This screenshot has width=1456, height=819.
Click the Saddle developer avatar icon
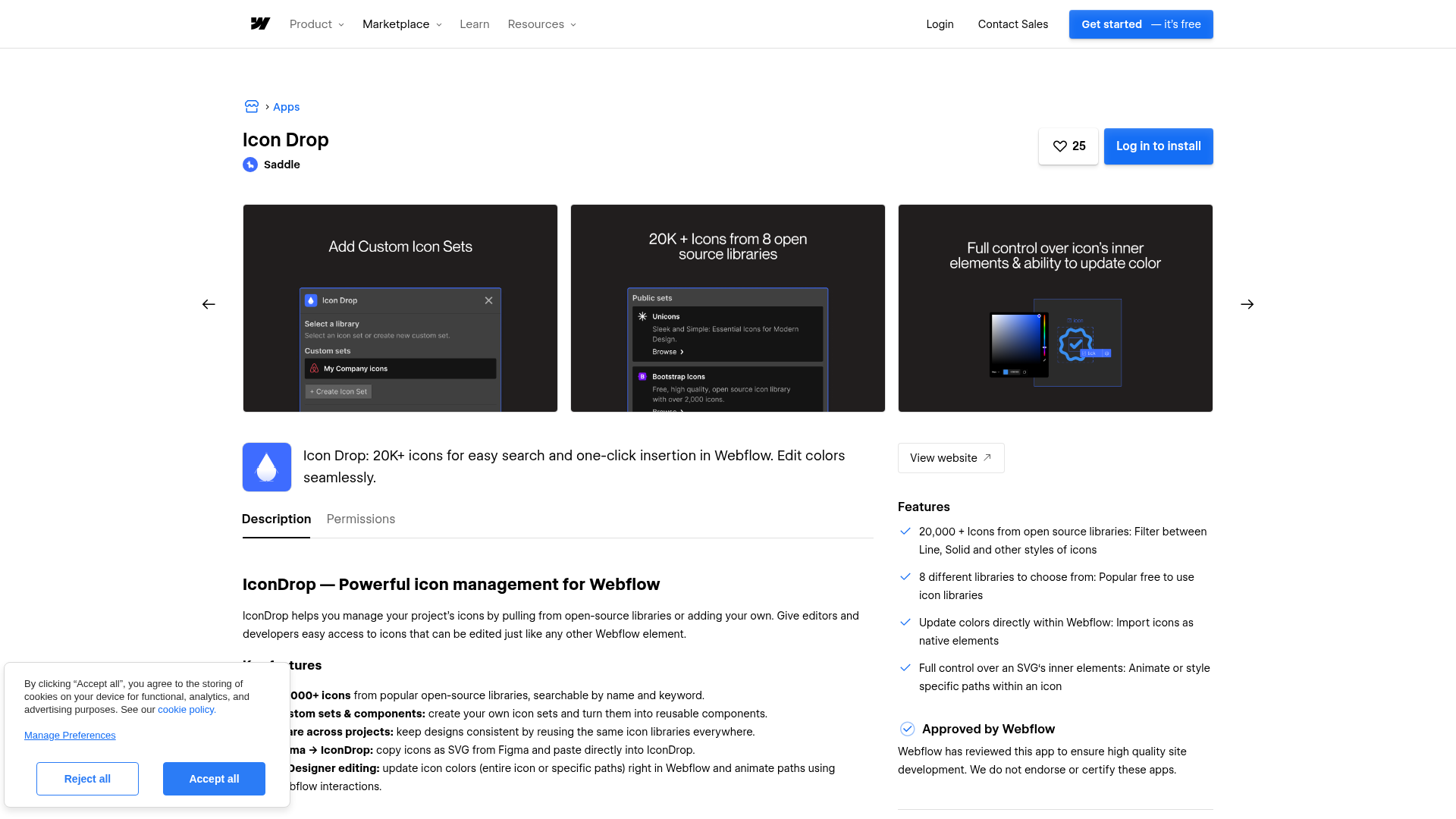pyautogui.click(x=250, y=165)
